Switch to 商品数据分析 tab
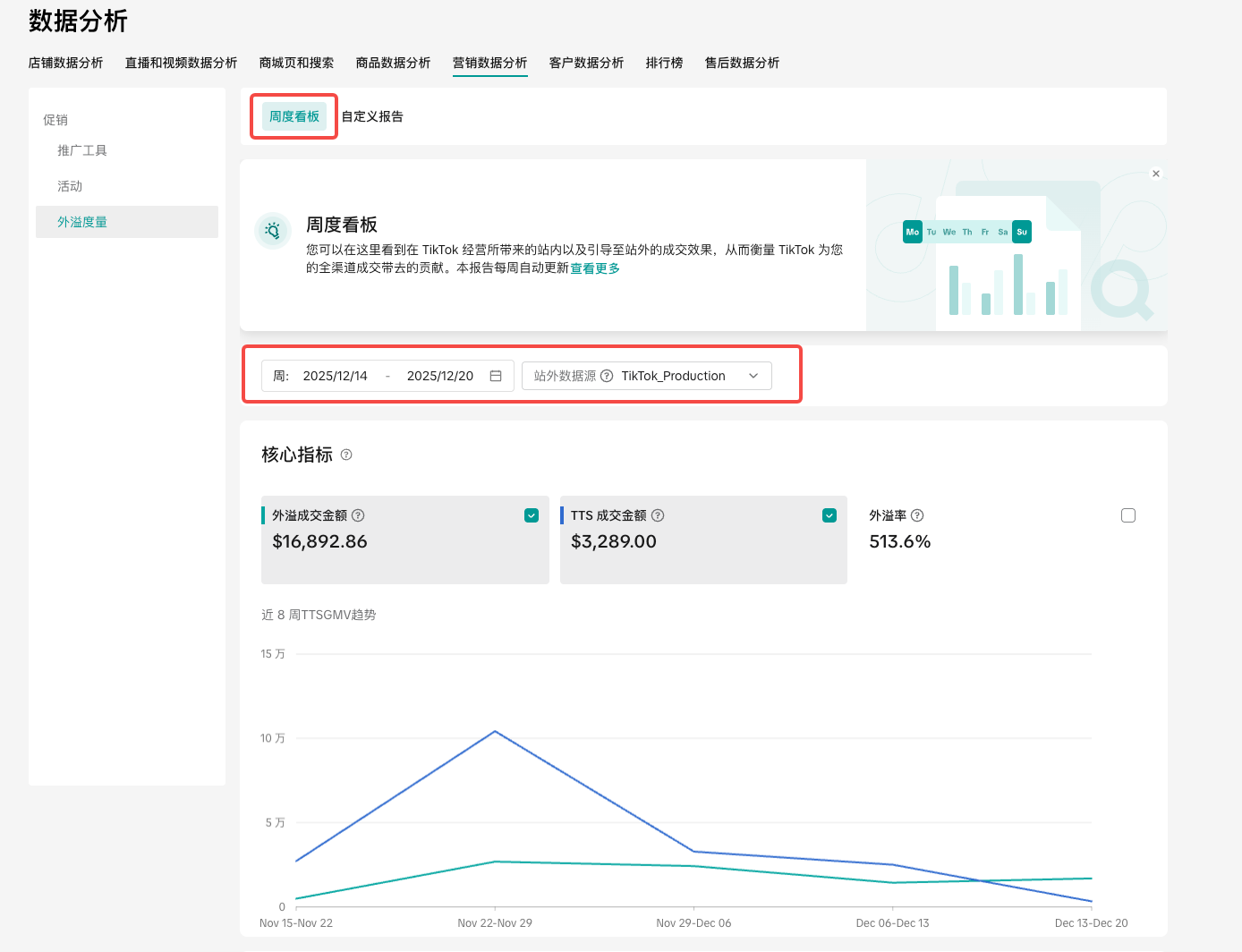The image size is (1242, 952). [x=393, y=63]
